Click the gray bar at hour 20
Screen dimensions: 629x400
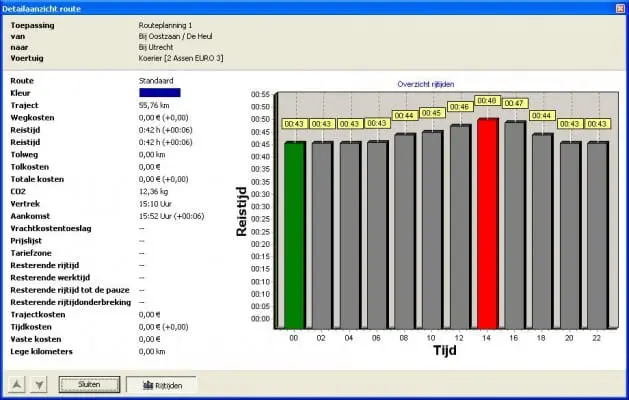(x=570, y=235)
